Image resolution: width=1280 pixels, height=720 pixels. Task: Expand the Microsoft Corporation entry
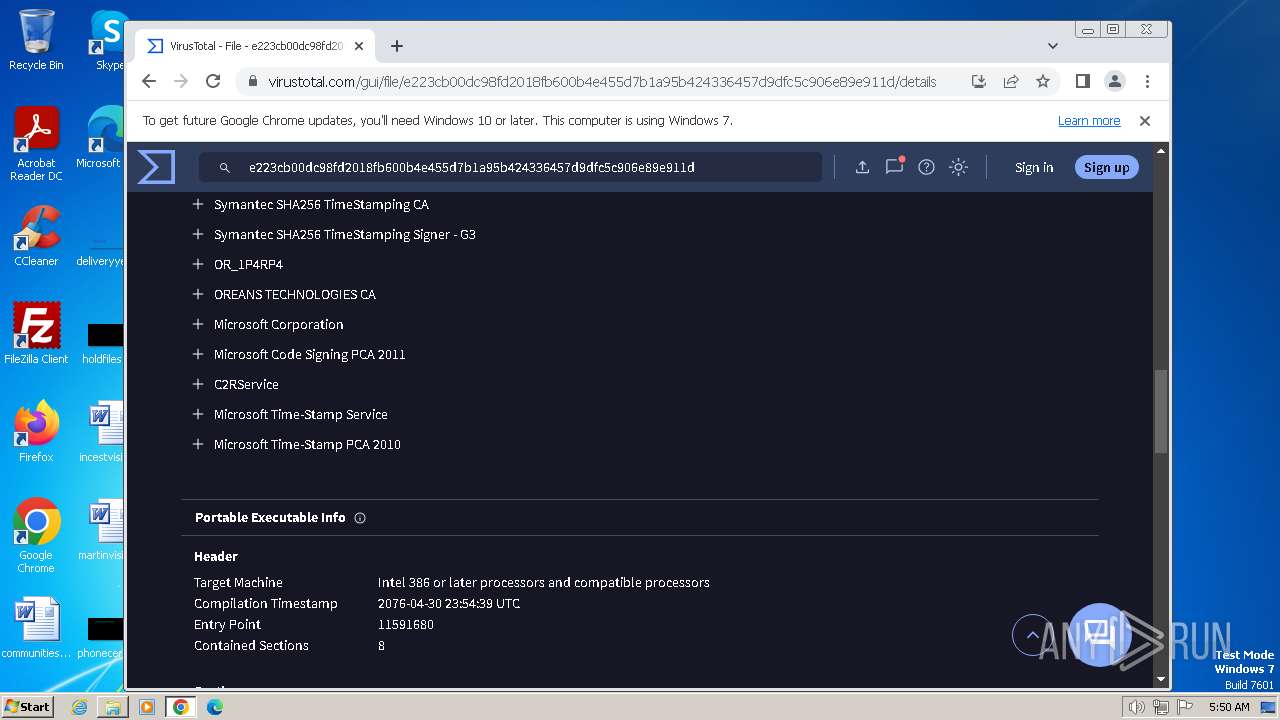pyautogui.click(x=198, y=324)
